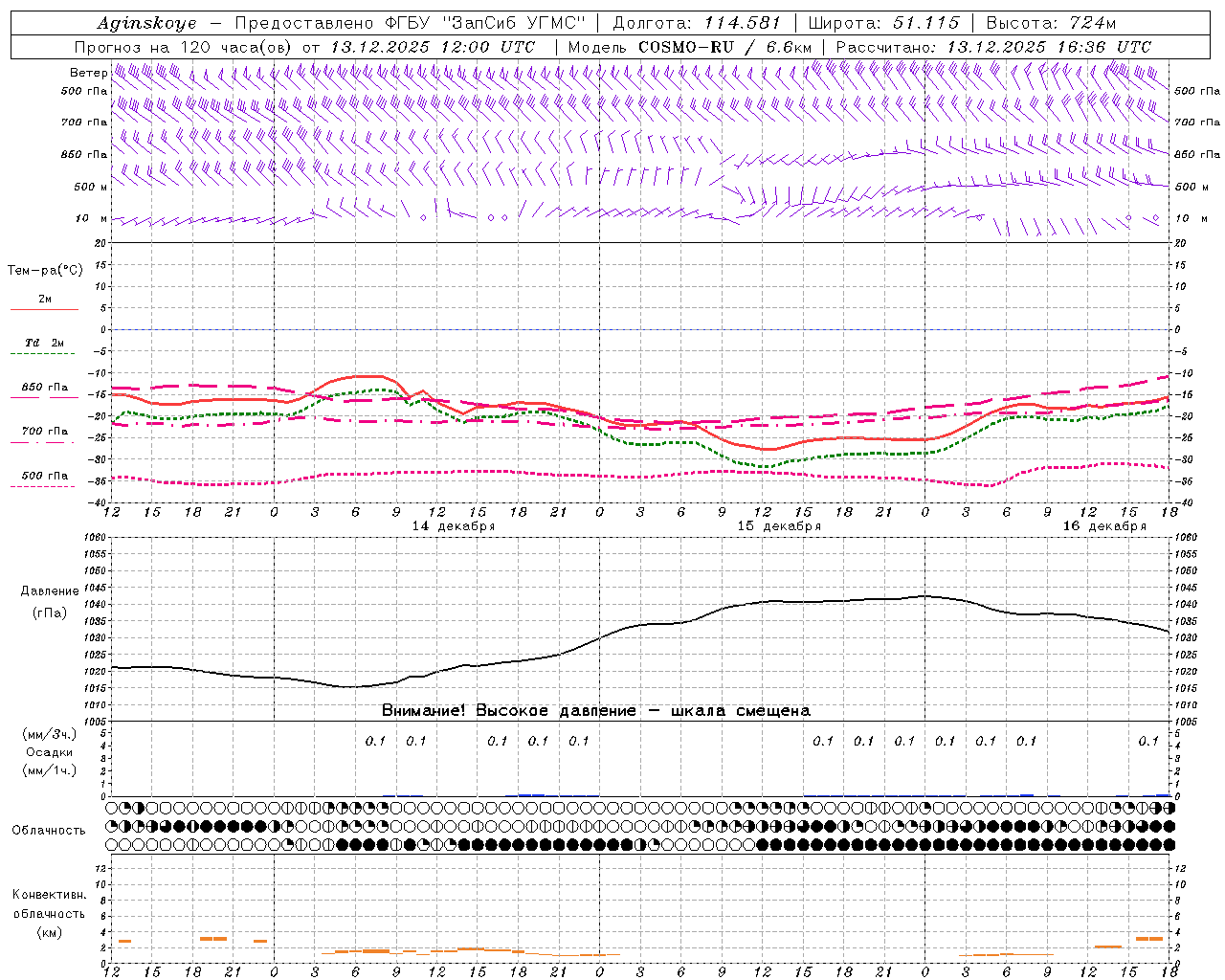Click the model name COSMO-RU / 6.6км
The width and height of the screenshot is (1225, 980).
click(x=725, y=47)
